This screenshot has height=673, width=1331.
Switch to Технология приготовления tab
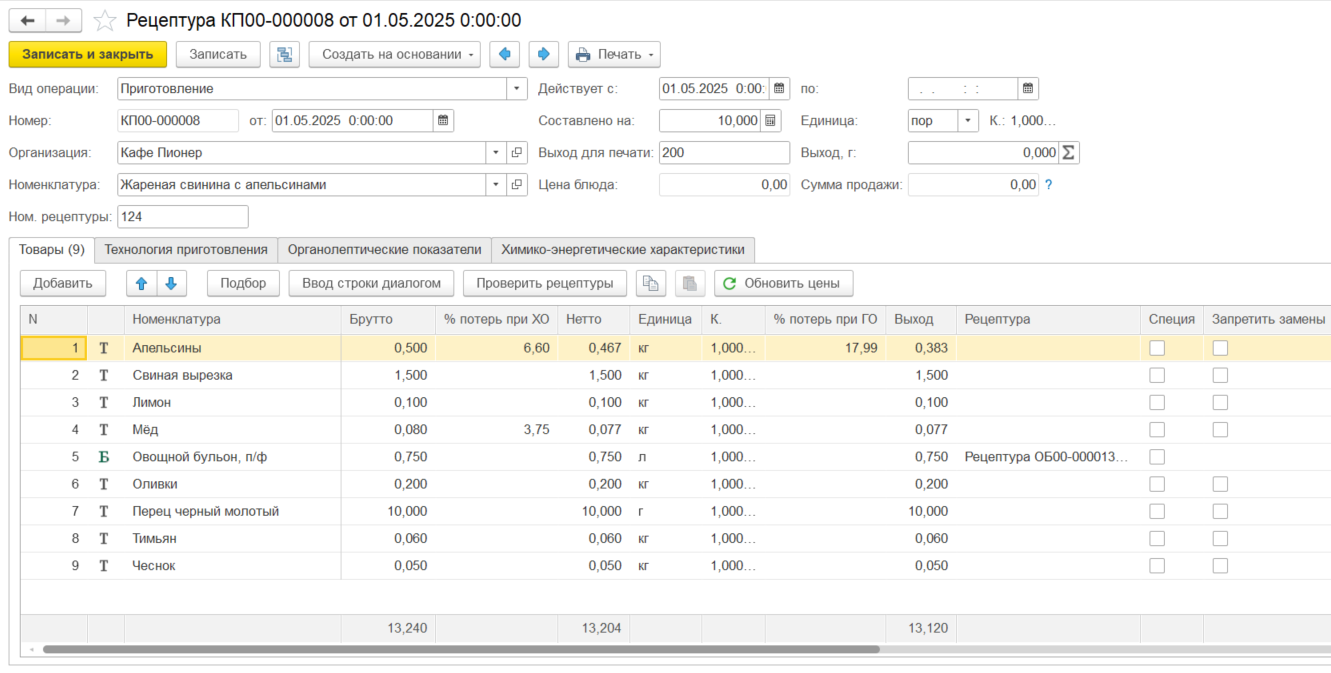186,249
